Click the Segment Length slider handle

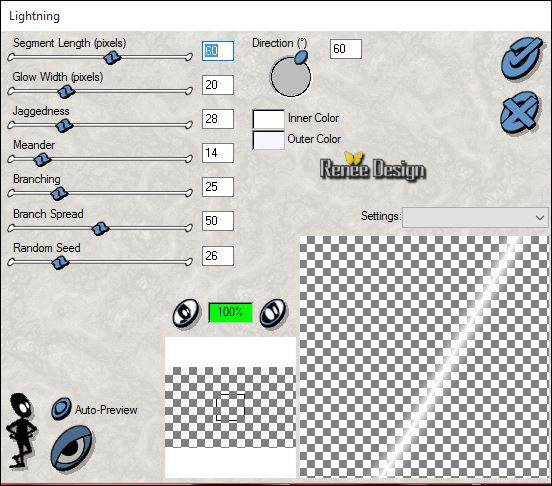click(112, 57)
